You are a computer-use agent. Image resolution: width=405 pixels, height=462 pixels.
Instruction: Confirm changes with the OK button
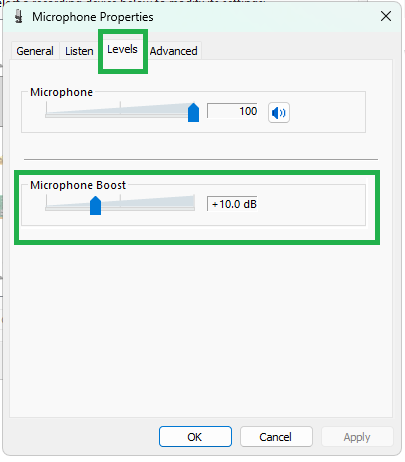(x=195, y=437)
